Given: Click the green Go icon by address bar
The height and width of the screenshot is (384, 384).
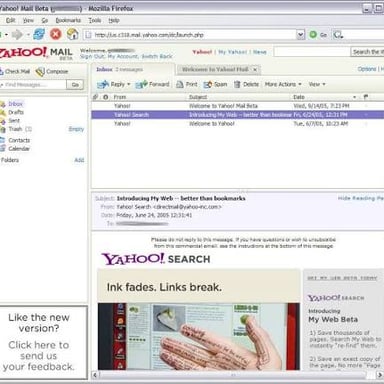Looking at the screenshot, I should [313, 34].
